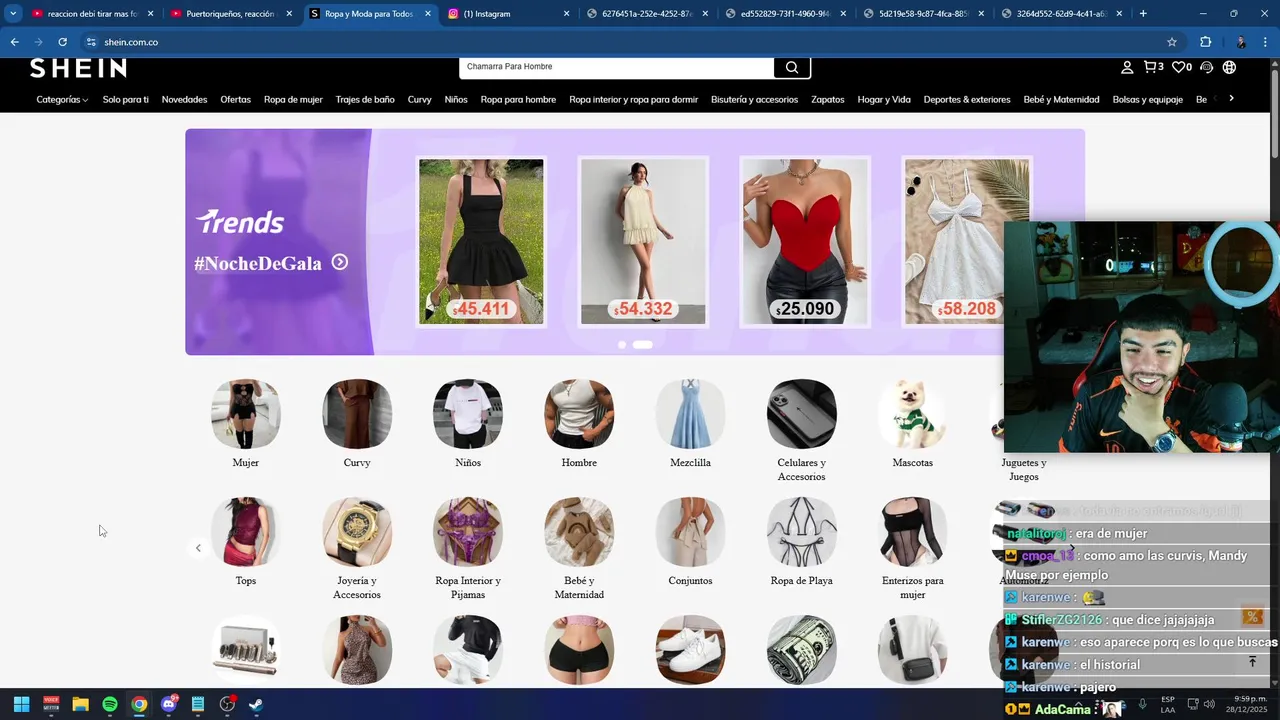The image size is (1280, 720).
Task: Open the Mezclilla category circle
Action: (x=690, y=414)
